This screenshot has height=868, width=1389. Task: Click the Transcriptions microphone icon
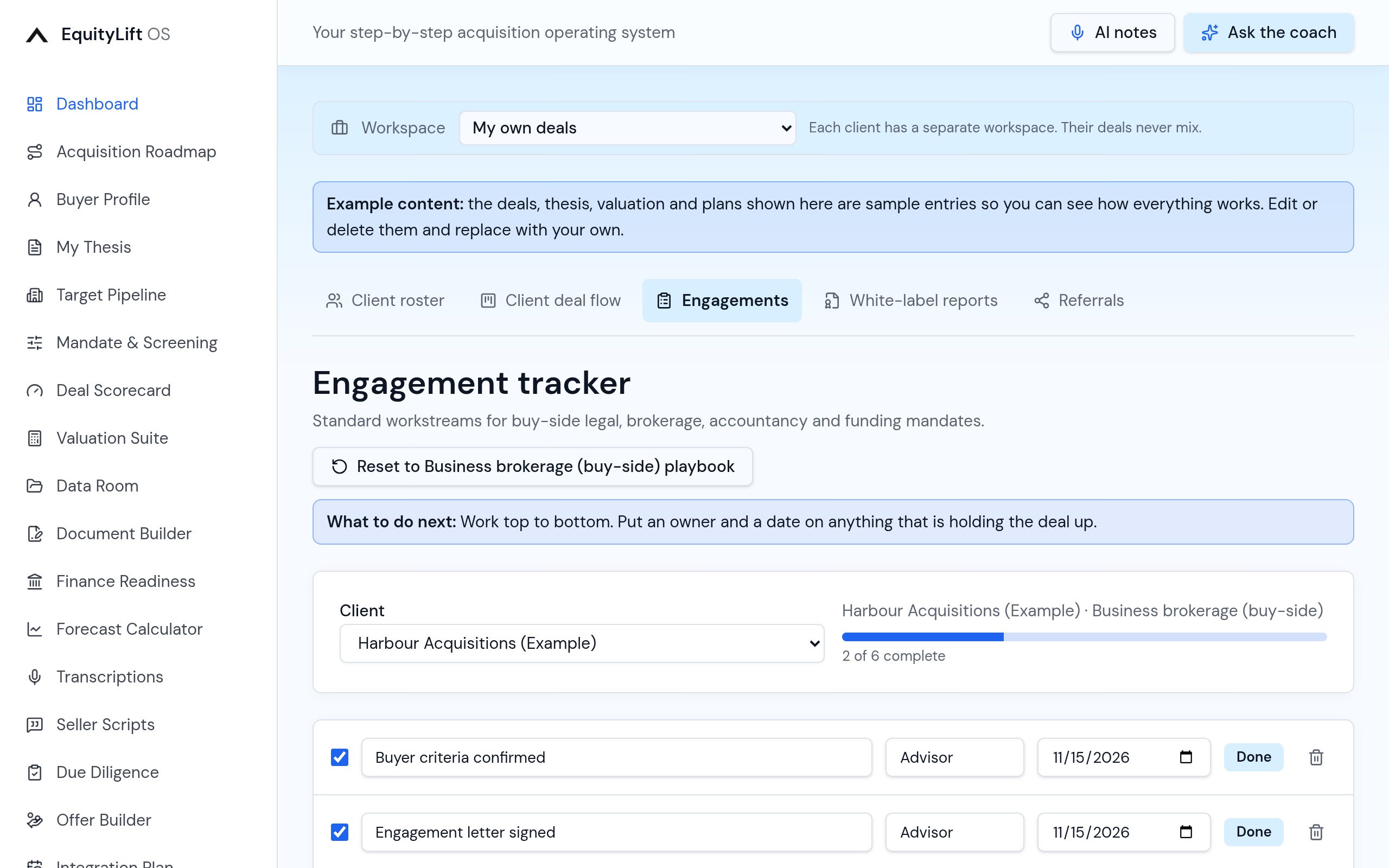pos(35,677)
